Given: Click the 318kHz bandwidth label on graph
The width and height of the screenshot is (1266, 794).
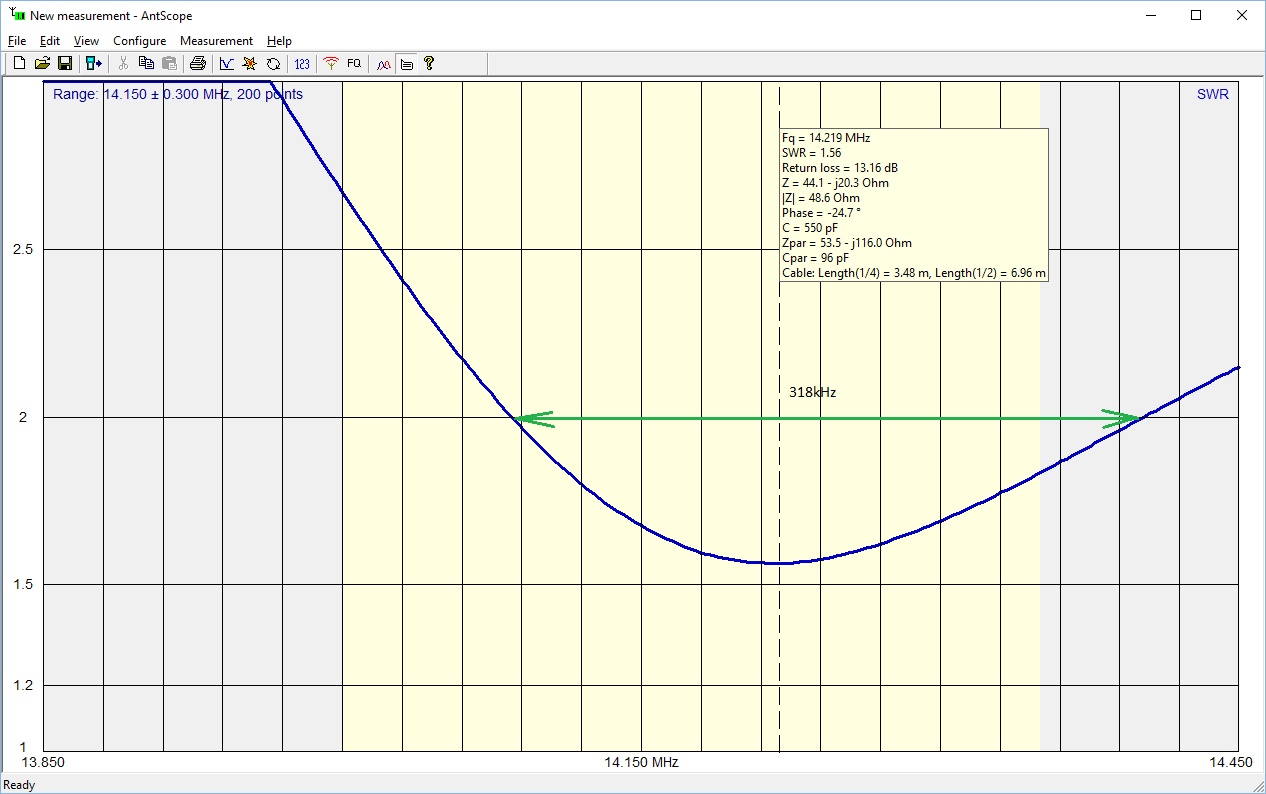Looking at the screenshot, I should click(x=812, y=393).
